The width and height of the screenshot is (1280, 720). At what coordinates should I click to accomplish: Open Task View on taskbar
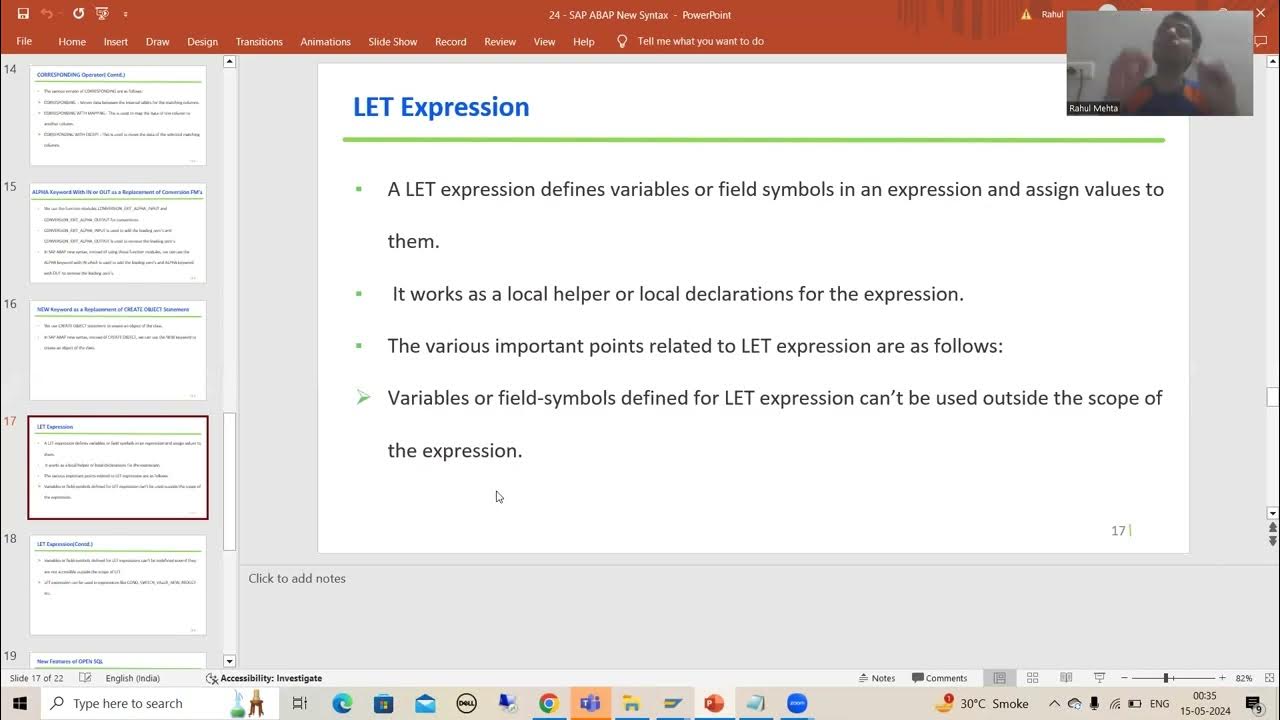click(299, 704)
